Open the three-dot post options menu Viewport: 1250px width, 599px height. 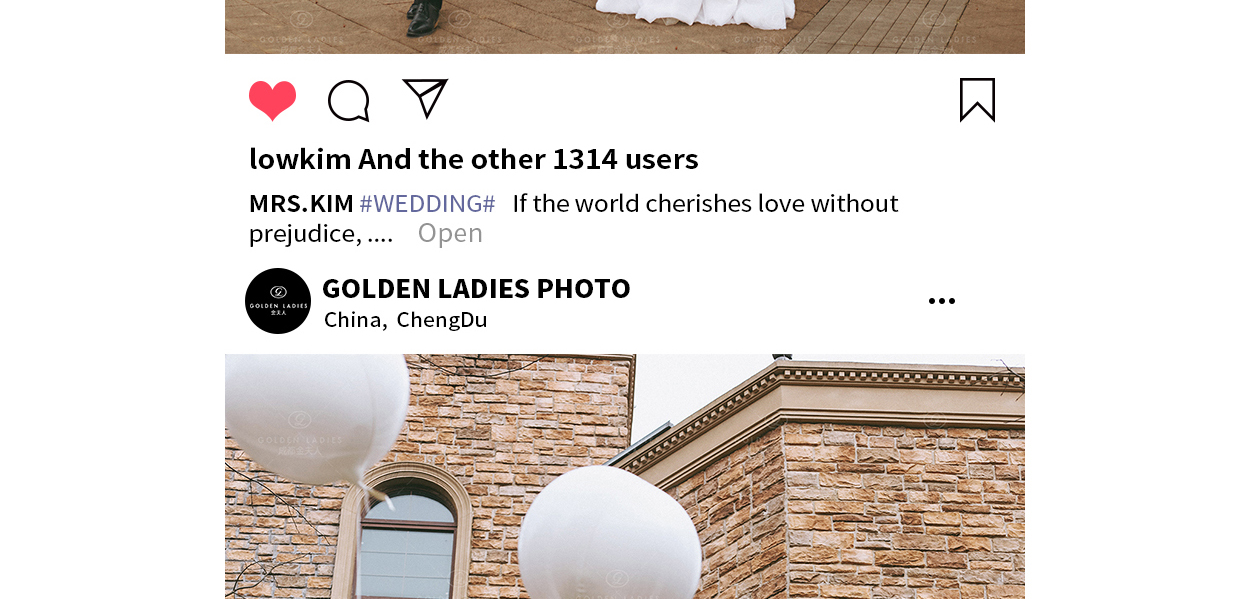[x=942, y=301]
